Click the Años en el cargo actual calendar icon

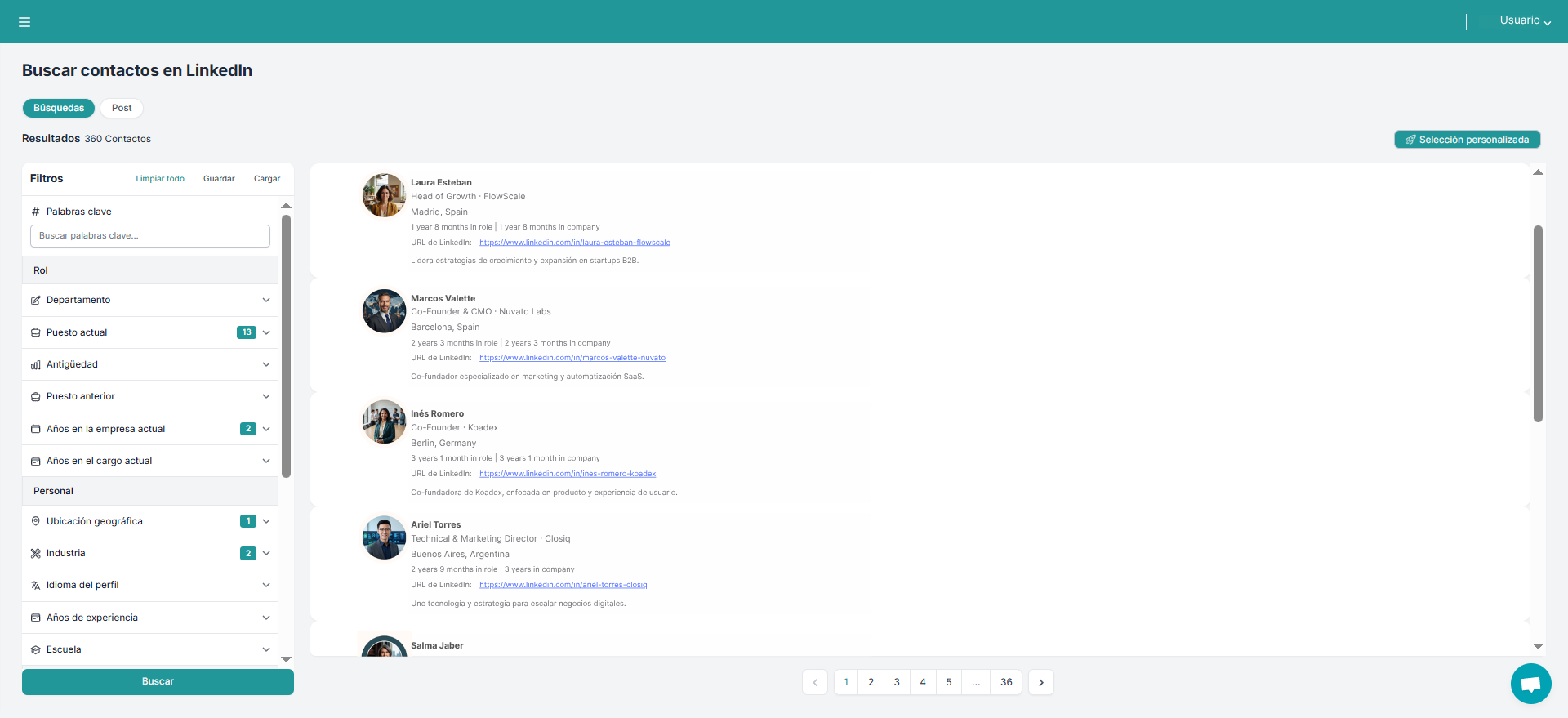36,462
